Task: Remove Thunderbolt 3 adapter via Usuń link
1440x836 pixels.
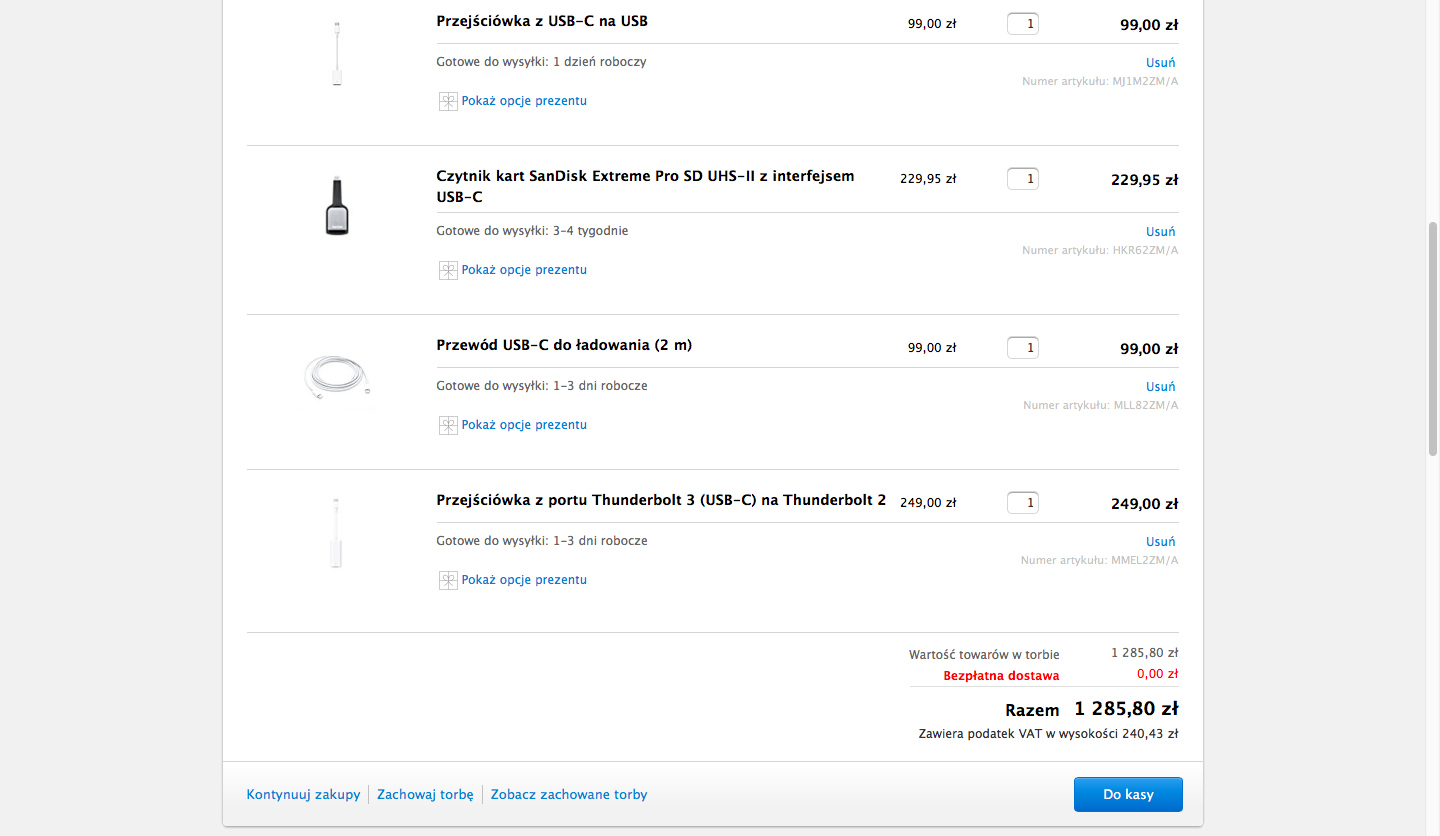Action: tap(1160, 542)
